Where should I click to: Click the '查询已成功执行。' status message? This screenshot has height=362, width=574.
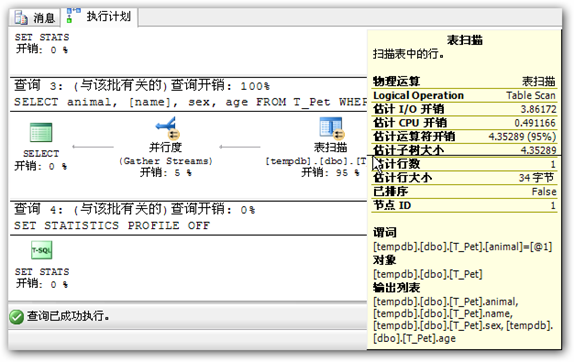68,316
